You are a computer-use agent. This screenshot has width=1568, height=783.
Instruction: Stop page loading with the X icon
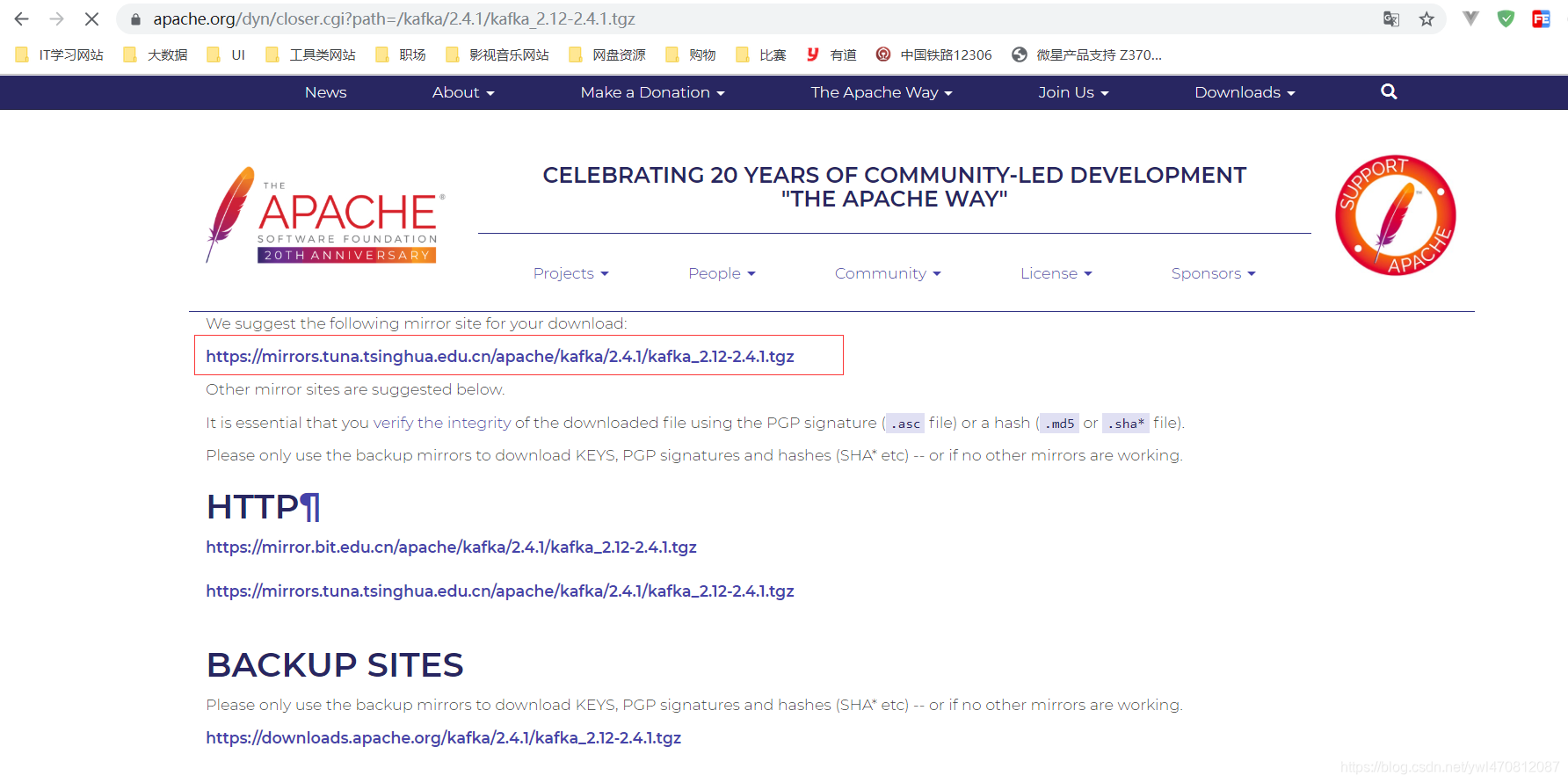click(91, 18)
